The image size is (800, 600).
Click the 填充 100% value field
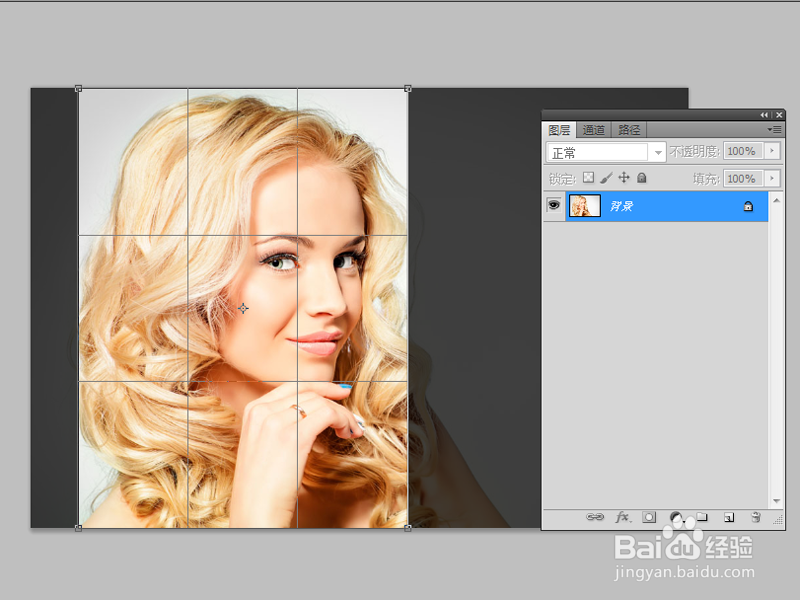744,178
